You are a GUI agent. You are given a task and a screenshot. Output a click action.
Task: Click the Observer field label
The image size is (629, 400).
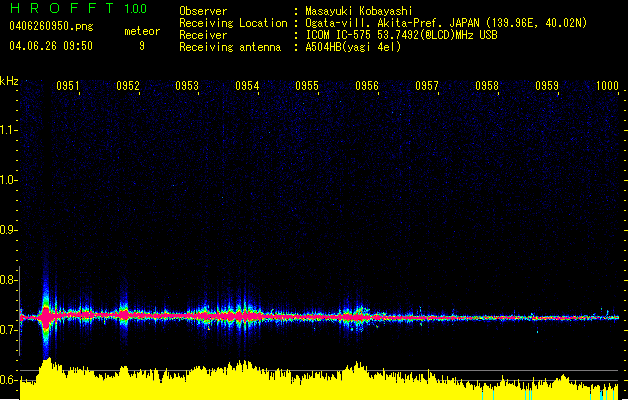click(x=203, y=11)
